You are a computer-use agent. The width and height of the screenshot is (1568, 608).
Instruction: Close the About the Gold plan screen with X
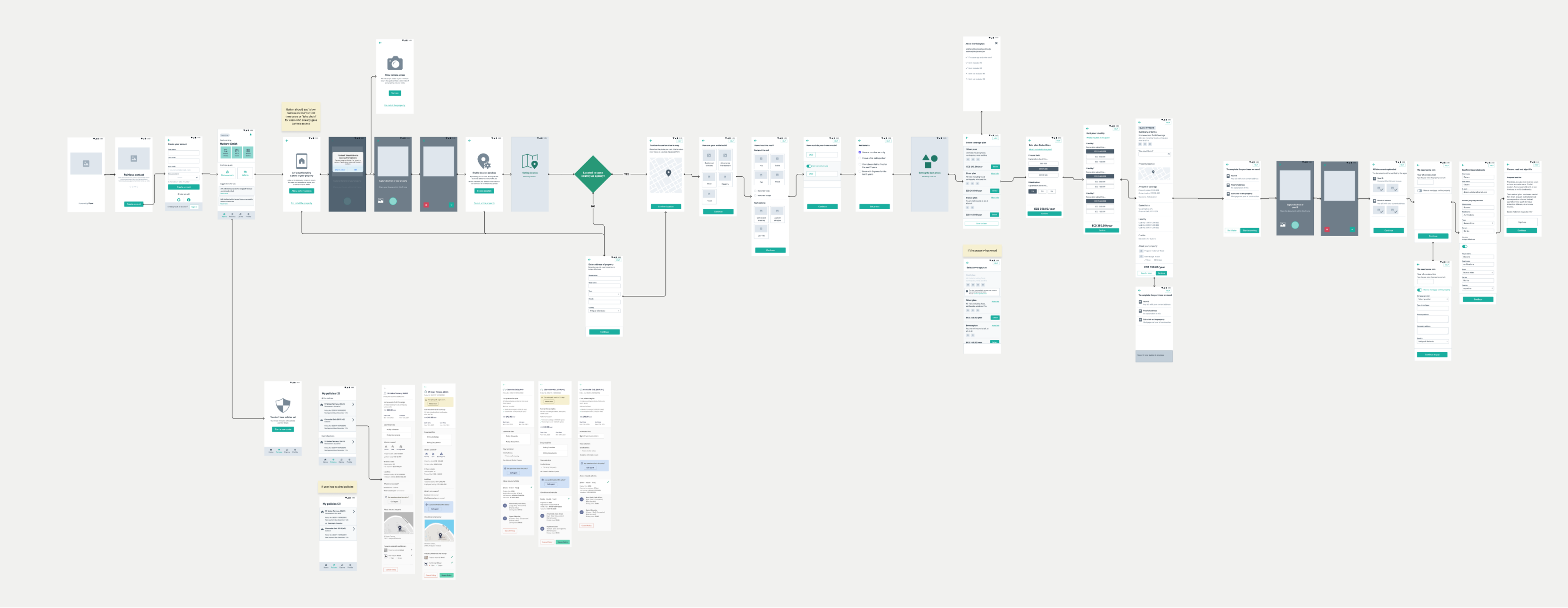(x=996, y=43)
